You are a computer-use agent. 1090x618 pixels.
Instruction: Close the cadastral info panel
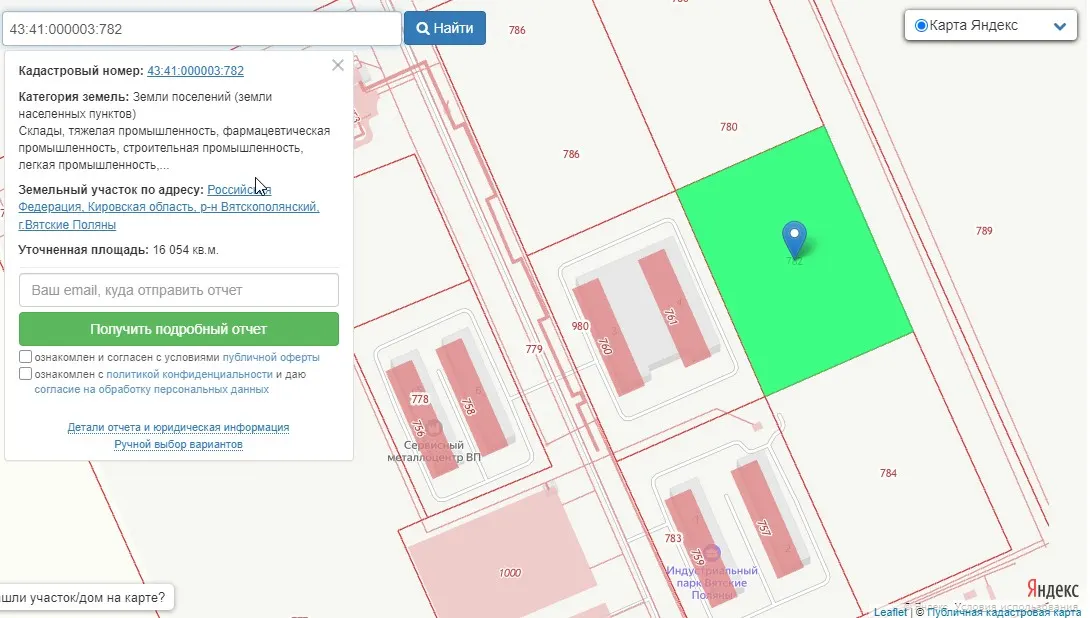pyautogui.click(x=338, y=65)
